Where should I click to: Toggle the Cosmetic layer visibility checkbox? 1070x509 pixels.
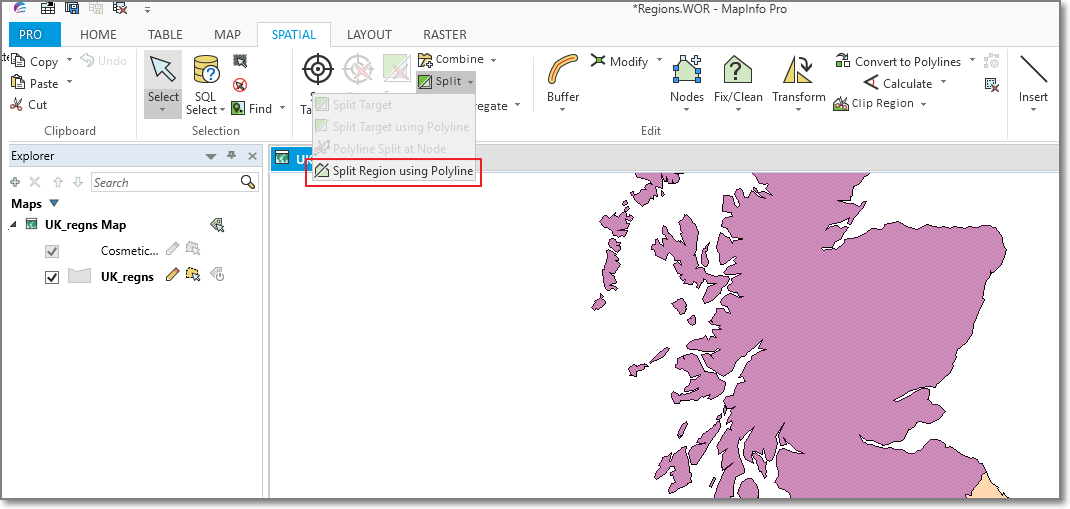(x=52, y=251)
